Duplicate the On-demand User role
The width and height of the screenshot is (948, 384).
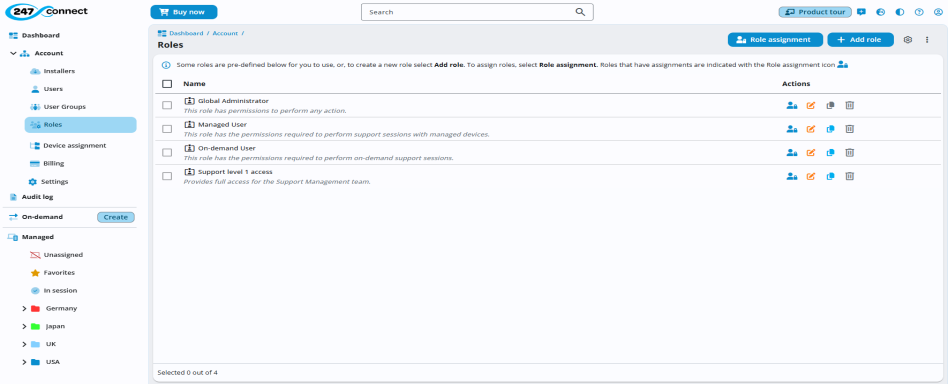(x=830, y=152)
